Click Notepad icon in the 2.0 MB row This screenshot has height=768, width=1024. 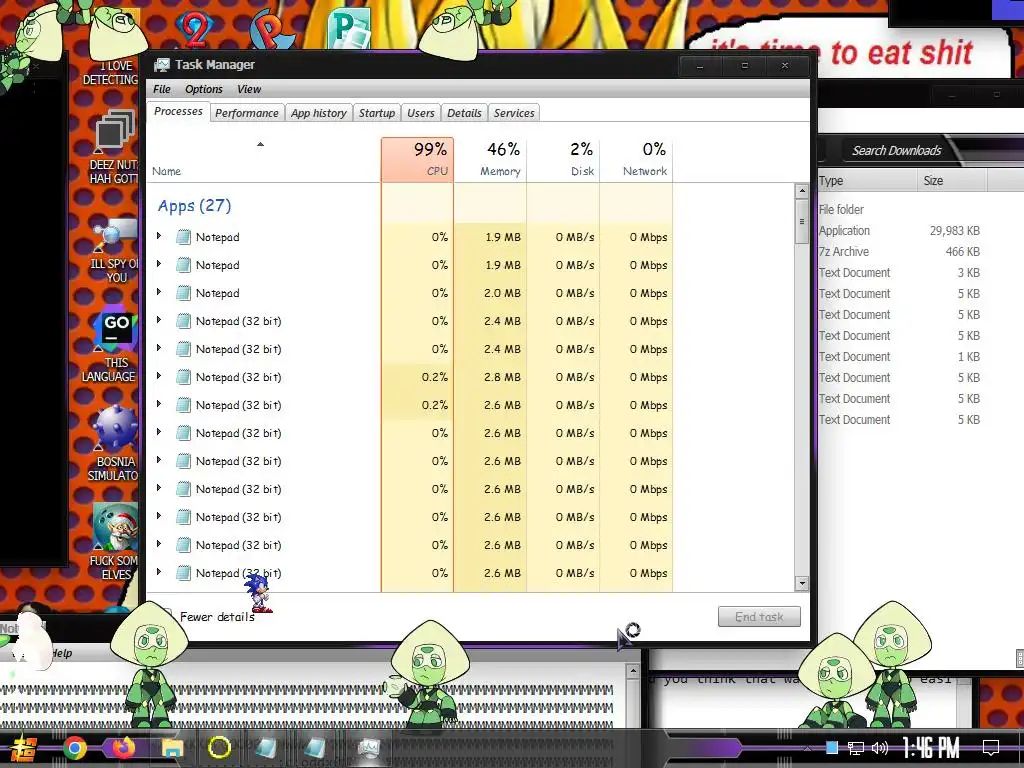(184, 293)
